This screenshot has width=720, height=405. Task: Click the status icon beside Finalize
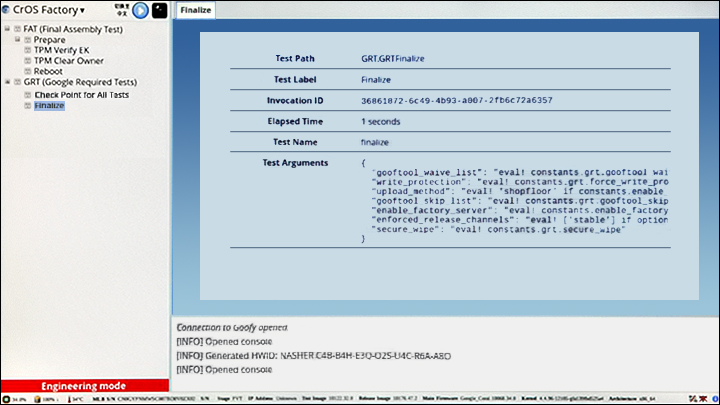click(28, 106)
